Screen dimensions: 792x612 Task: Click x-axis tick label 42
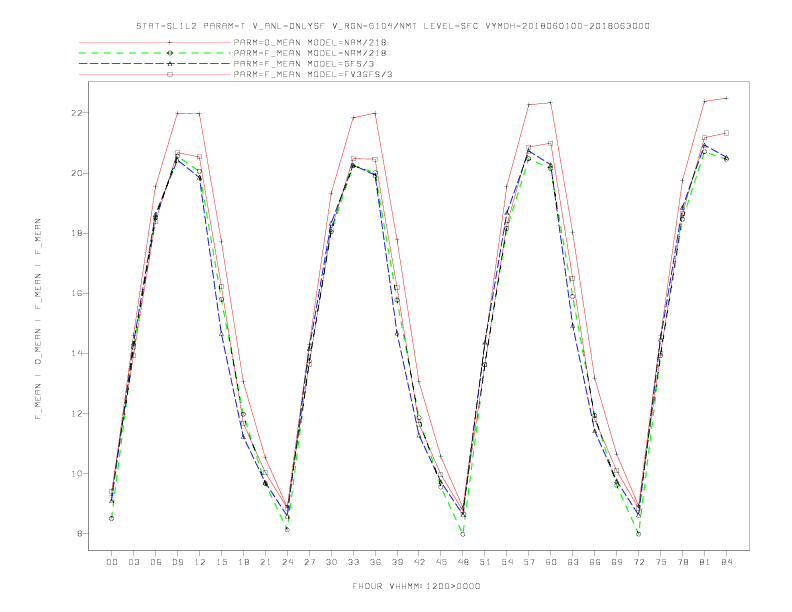click(x=419, y=562)
